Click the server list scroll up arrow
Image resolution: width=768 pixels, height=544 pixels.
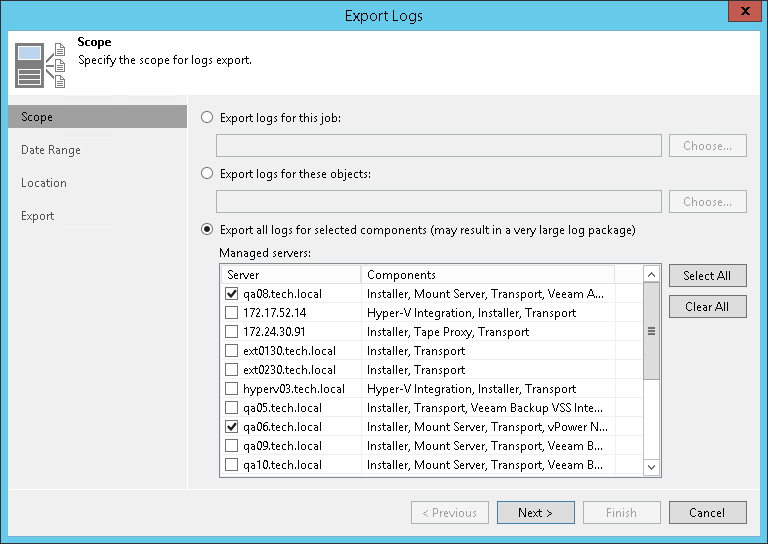651,274
